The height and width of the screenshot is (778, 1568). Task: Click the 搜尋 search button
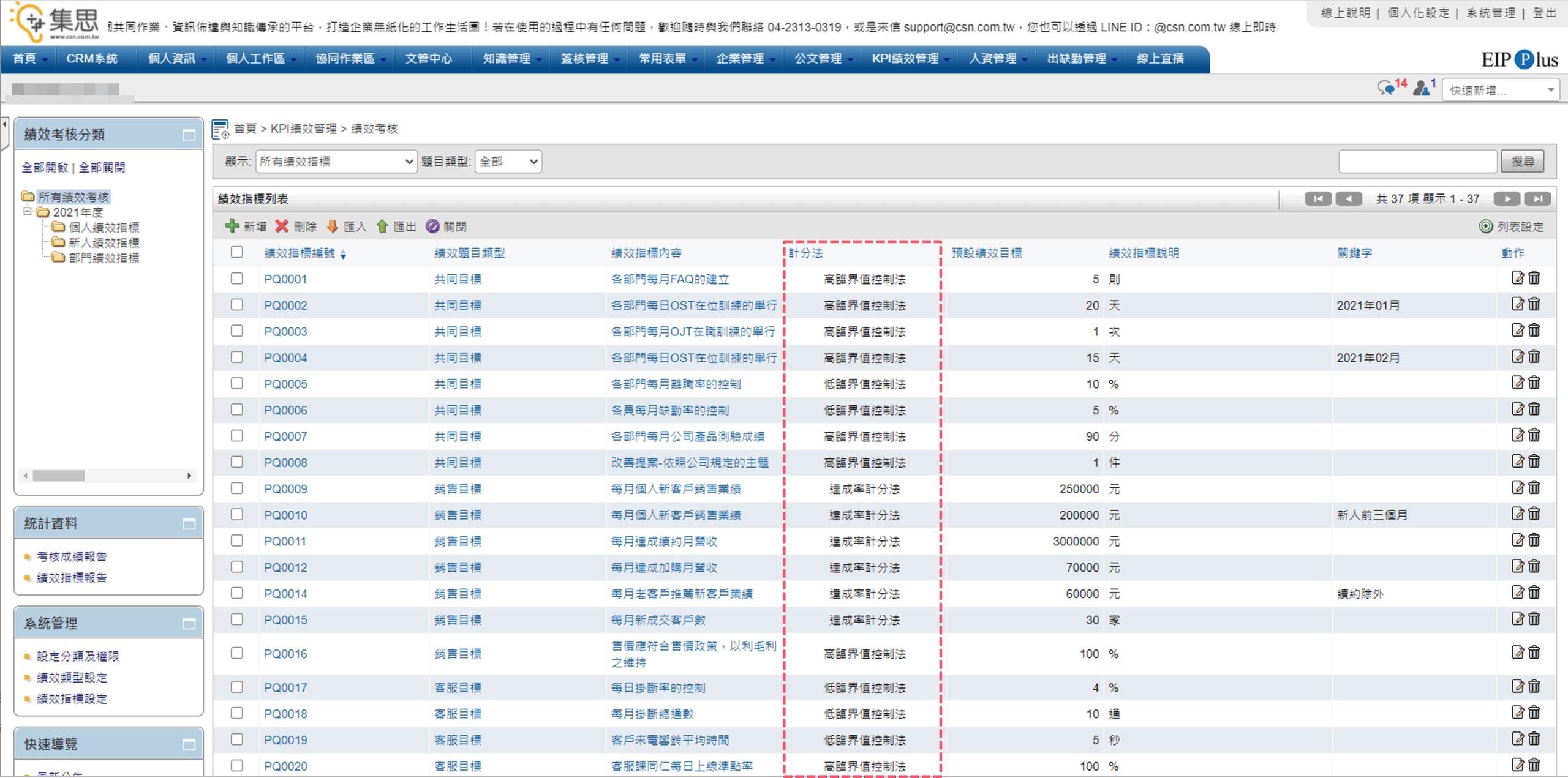coord(1522,162)
